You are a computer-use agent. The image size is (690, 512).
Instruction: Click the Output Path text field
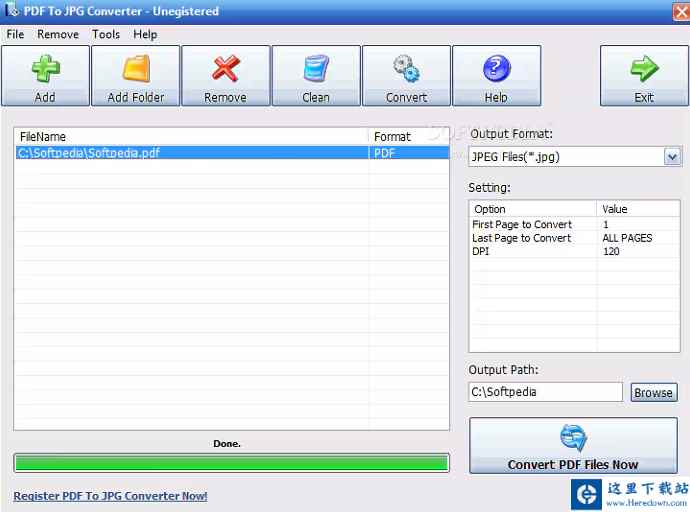click(x=545, y=392)
